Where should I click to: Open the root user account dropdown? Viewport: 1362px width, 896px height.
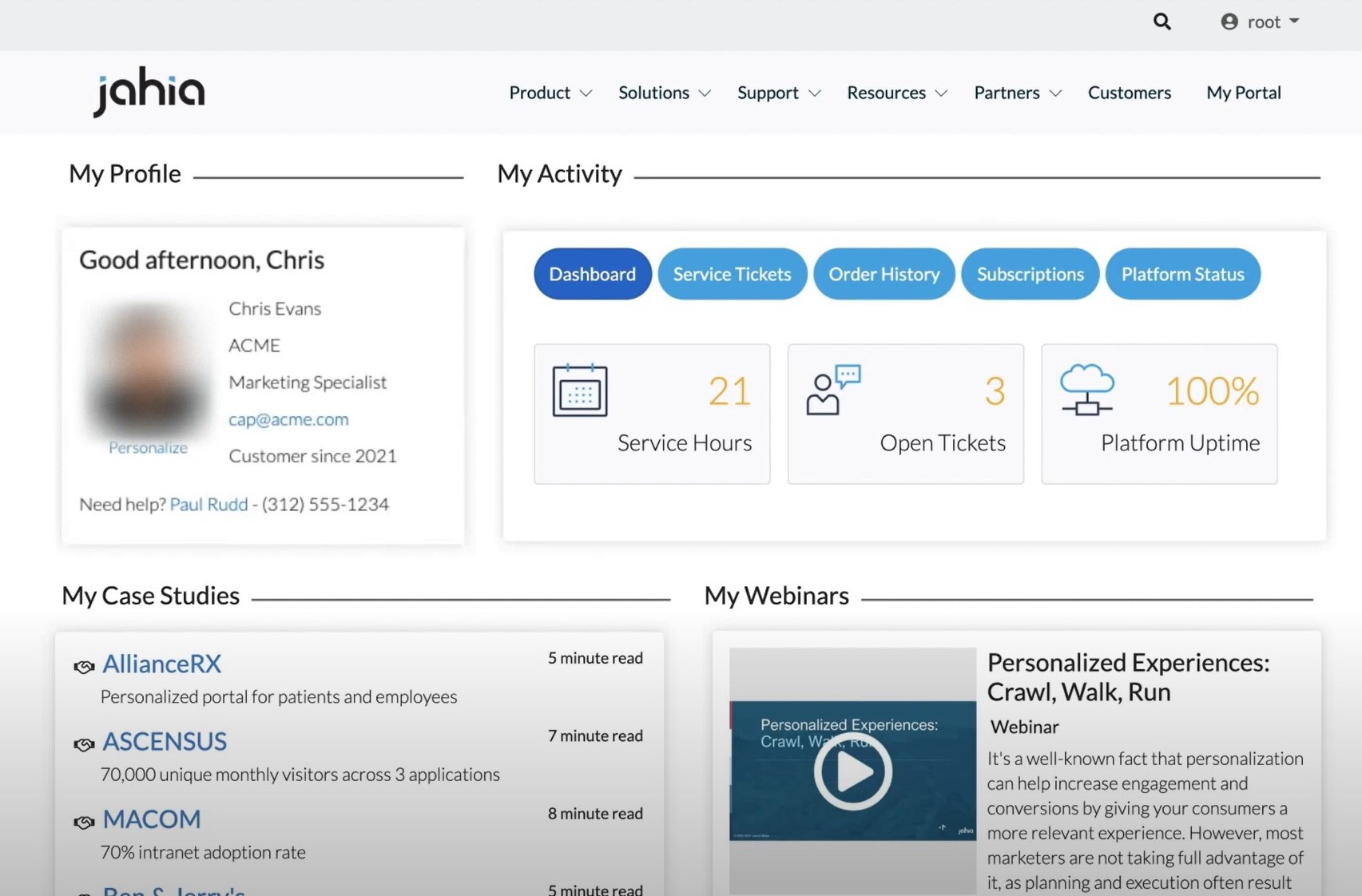(1260, 22)
